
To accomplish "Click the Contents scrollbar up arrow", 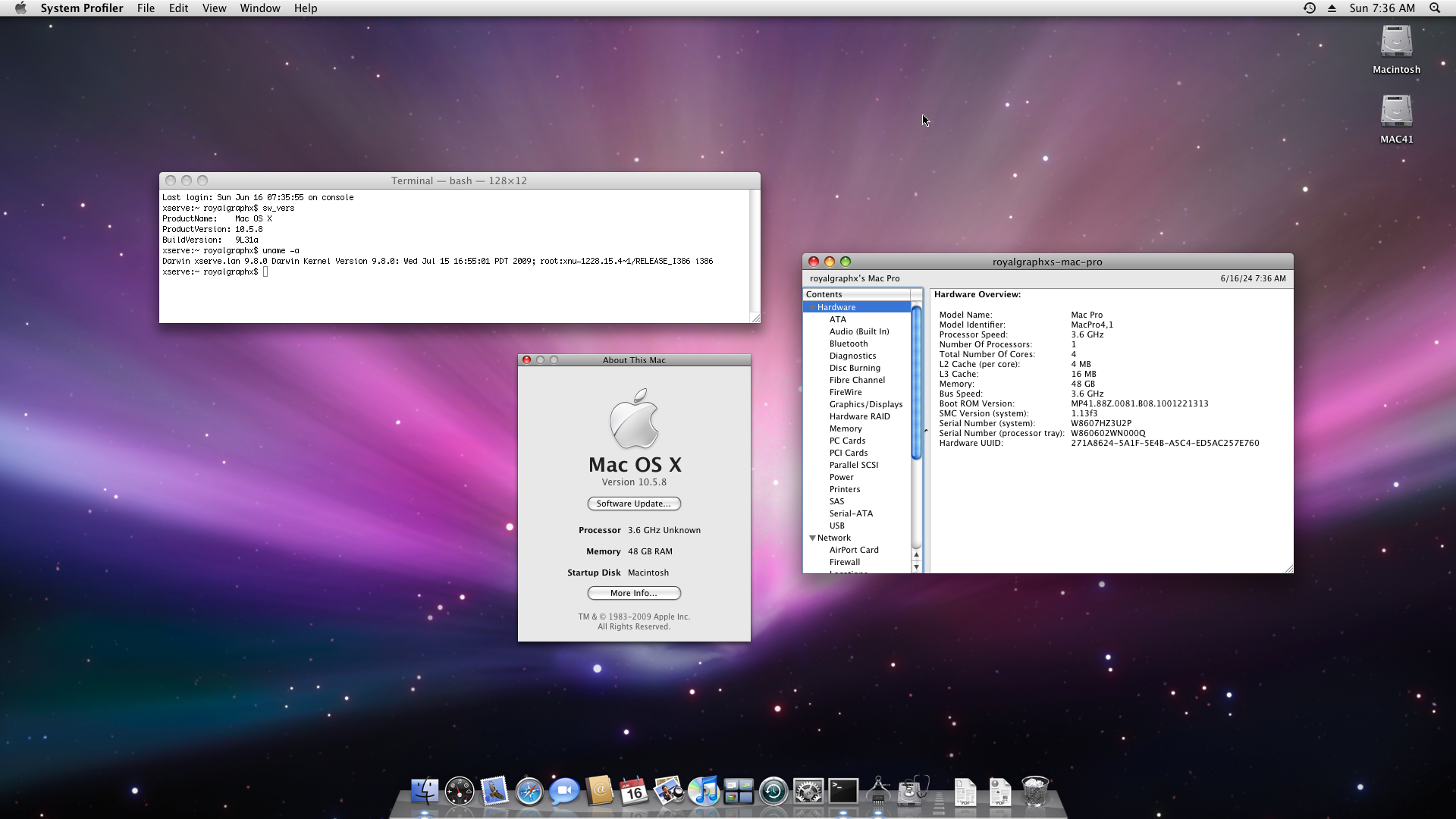I will [916, 555].
